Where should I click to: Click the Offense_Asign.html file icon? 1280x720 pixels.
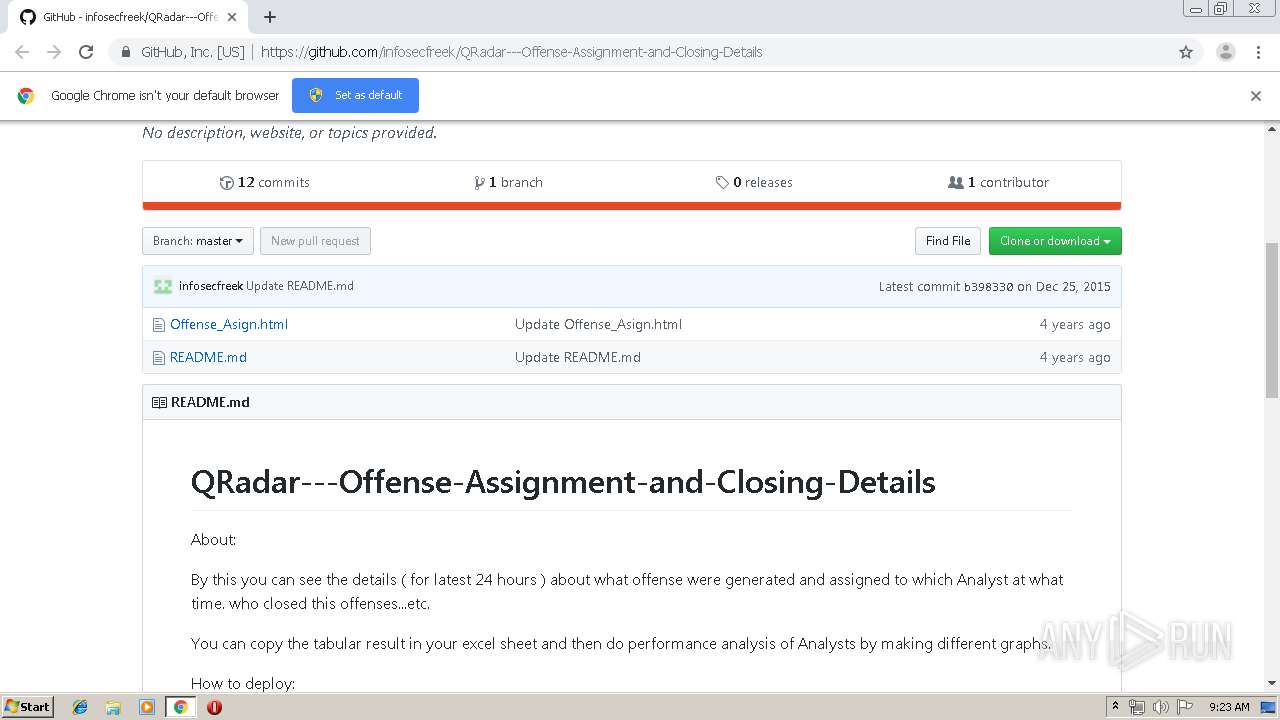[158, 325]
